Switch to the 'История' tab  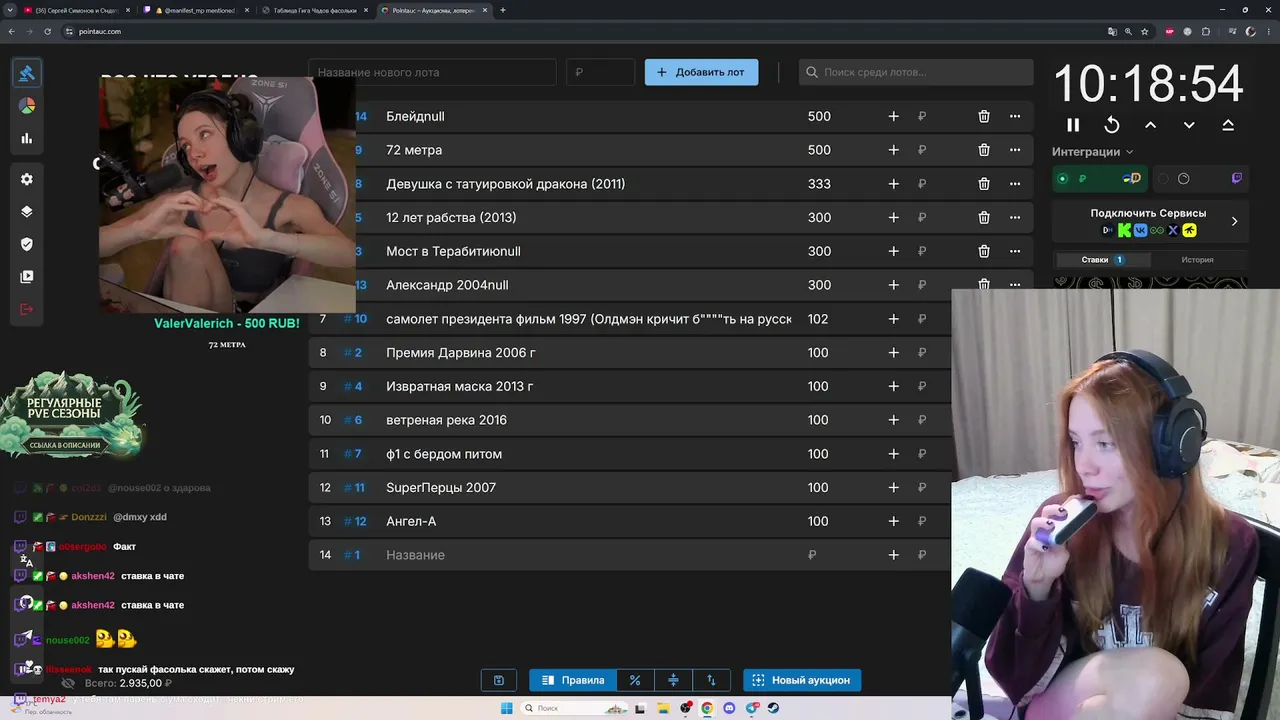click(x=1197, y=260)
